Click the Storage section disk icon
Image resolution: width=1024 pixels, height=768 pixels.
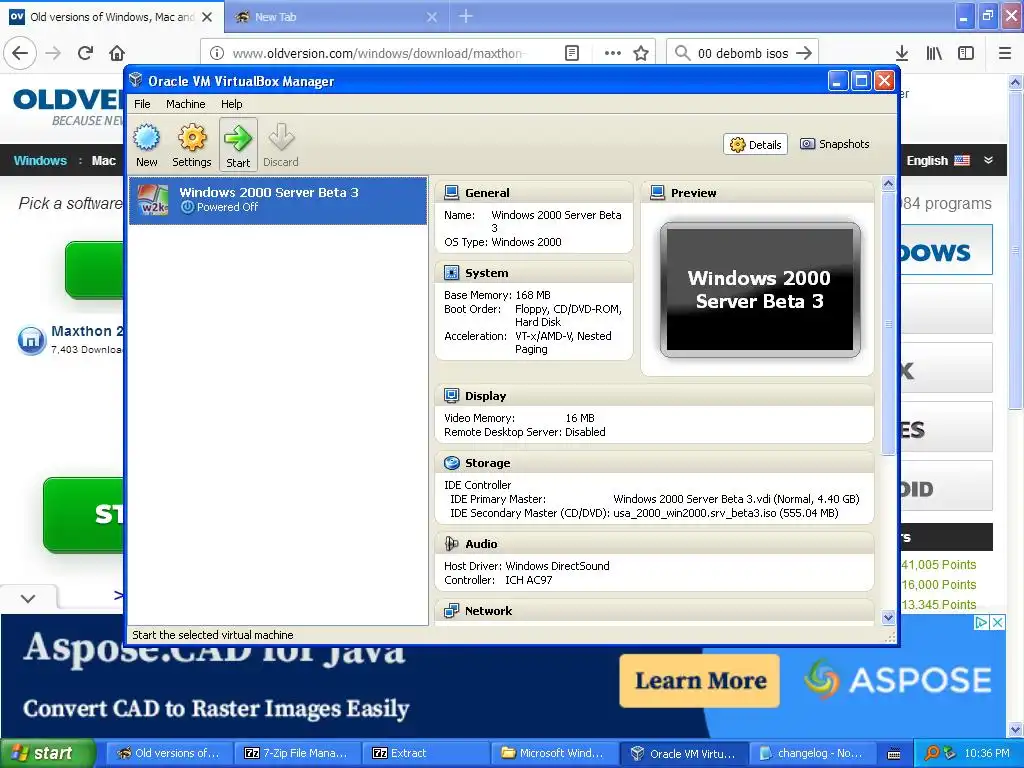pyautogui.click(x=451, y=463)
